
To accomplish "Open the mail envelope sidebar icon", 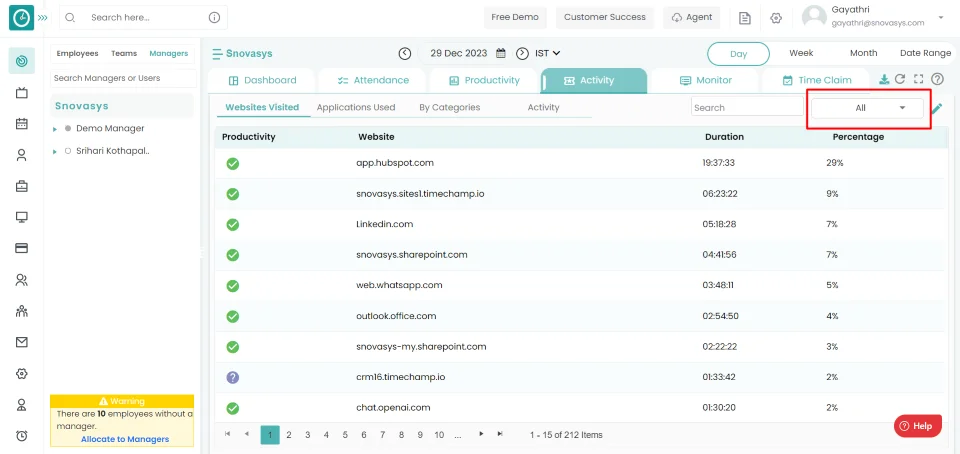I will (21, 343).
